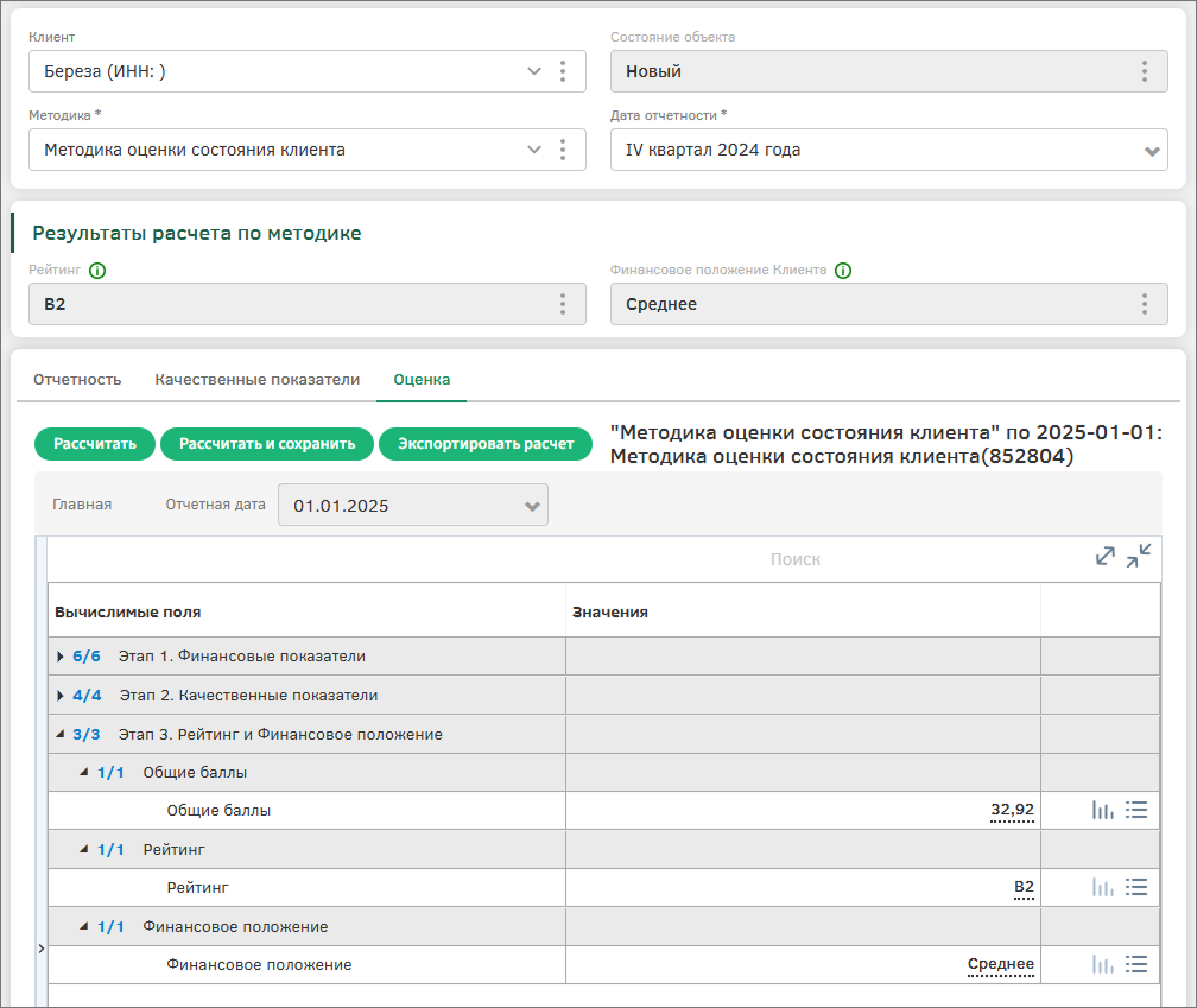Viewport: 1197px width, 1008px height.
Task: Open details list for Общие баллы row
Action: (x=1136, y=810)
